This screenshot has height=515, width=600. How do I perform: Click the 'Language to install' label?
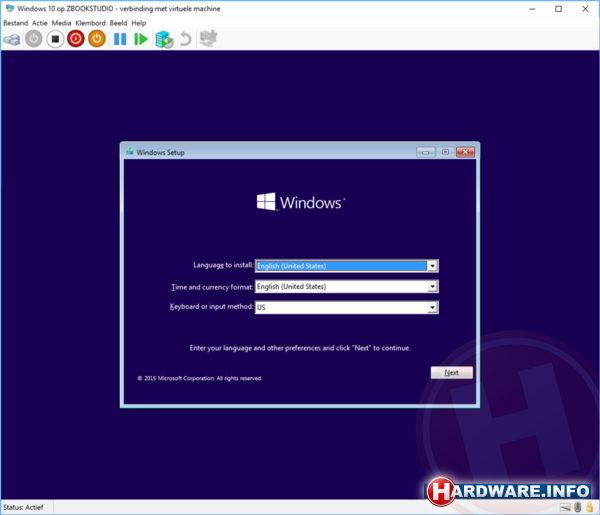tap(223, 265)
